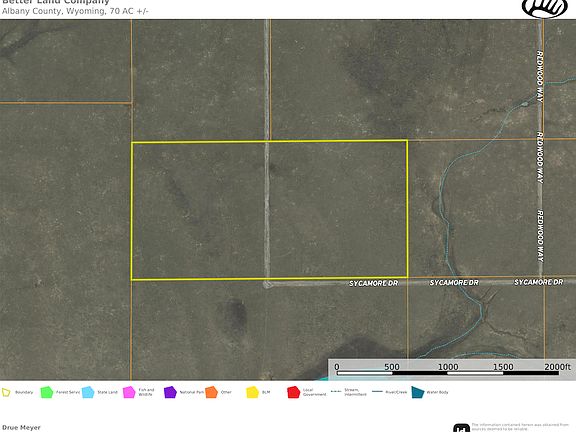
Task: Click the paw print logo
Action: coord(545,8)
